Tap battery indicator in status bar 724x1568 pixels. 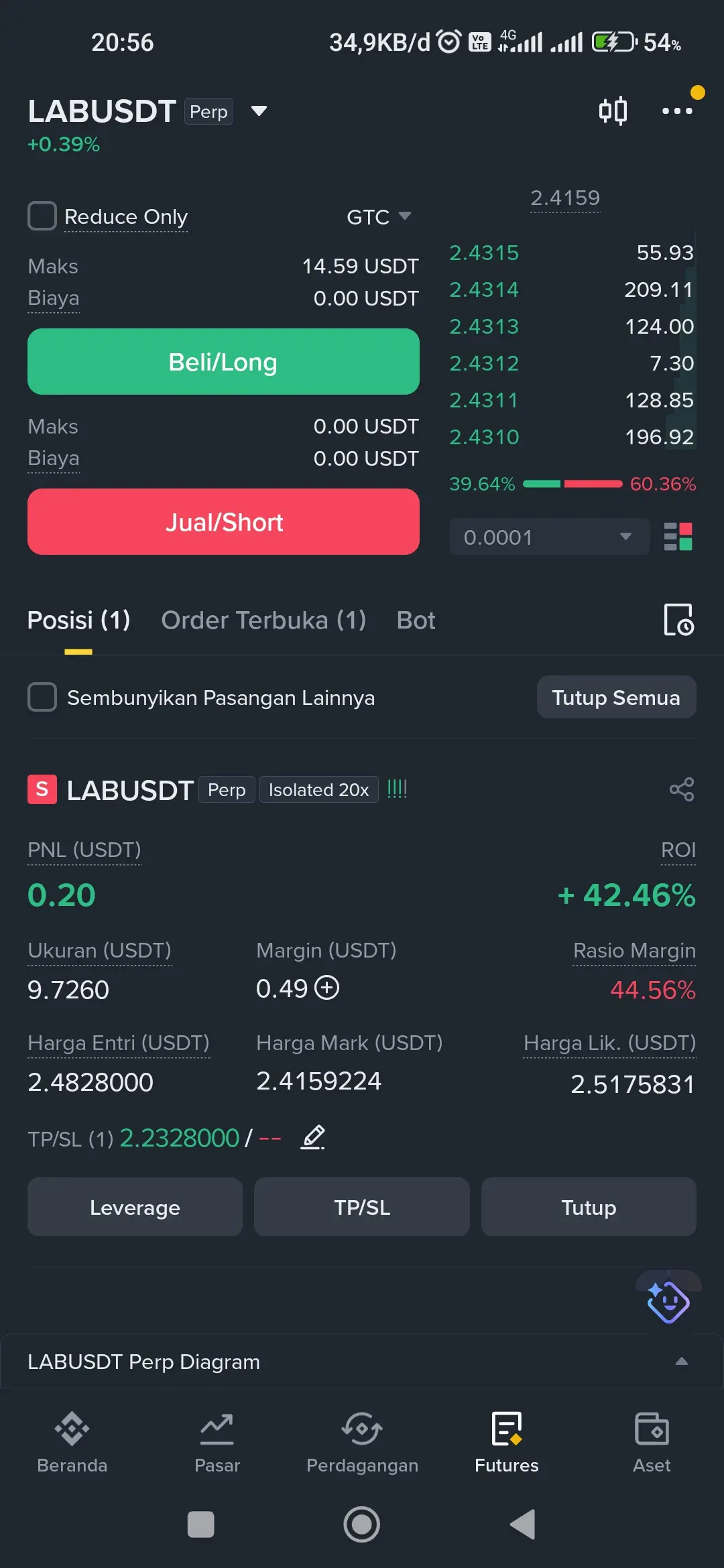point(614,42)
